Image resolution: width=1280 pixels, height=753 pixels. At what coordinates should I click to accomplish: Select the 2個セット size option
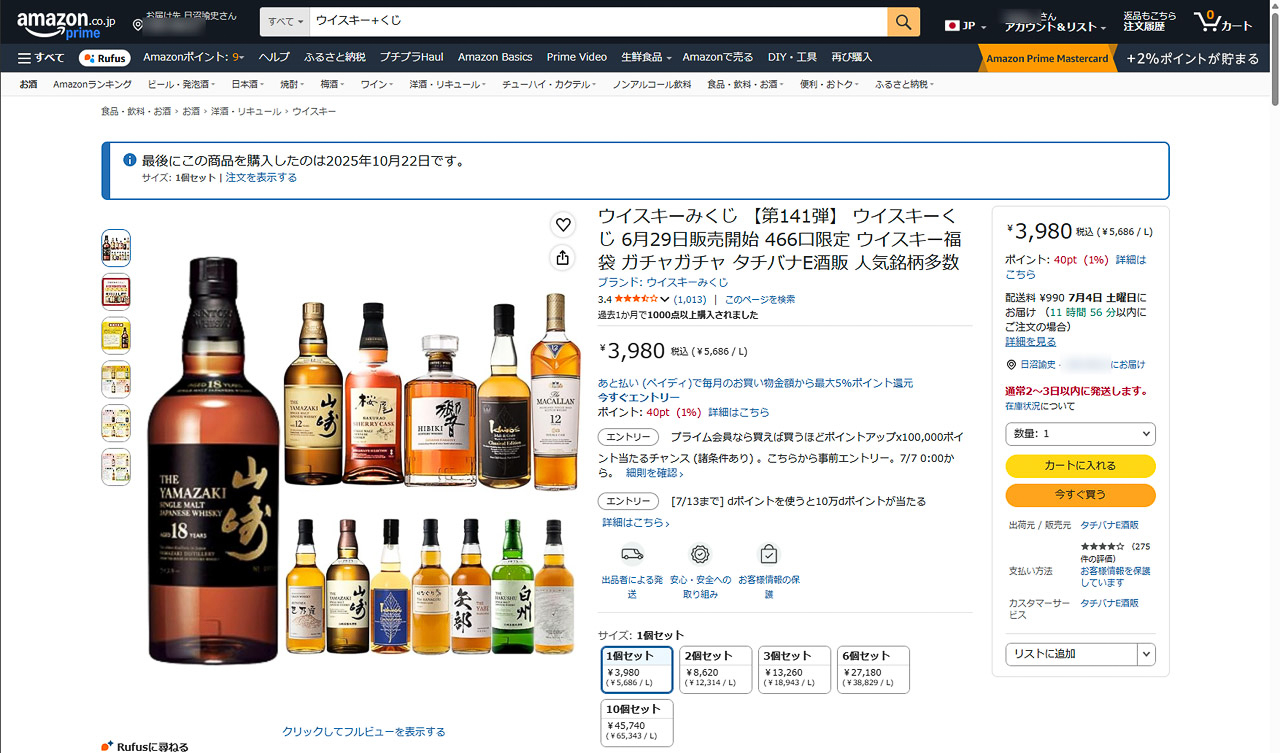tap(716, 670)
